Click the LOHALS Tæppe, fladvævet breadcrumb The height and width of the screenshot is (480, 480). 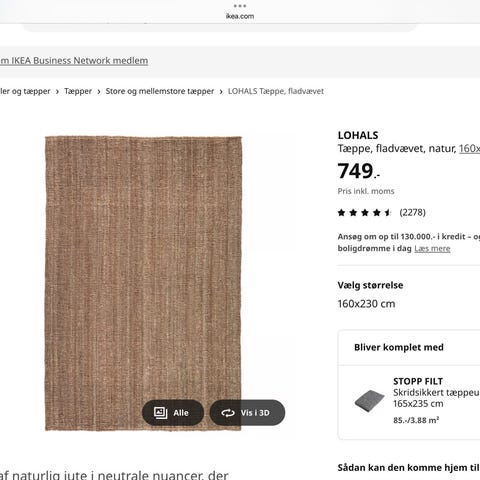click(276, 91)
